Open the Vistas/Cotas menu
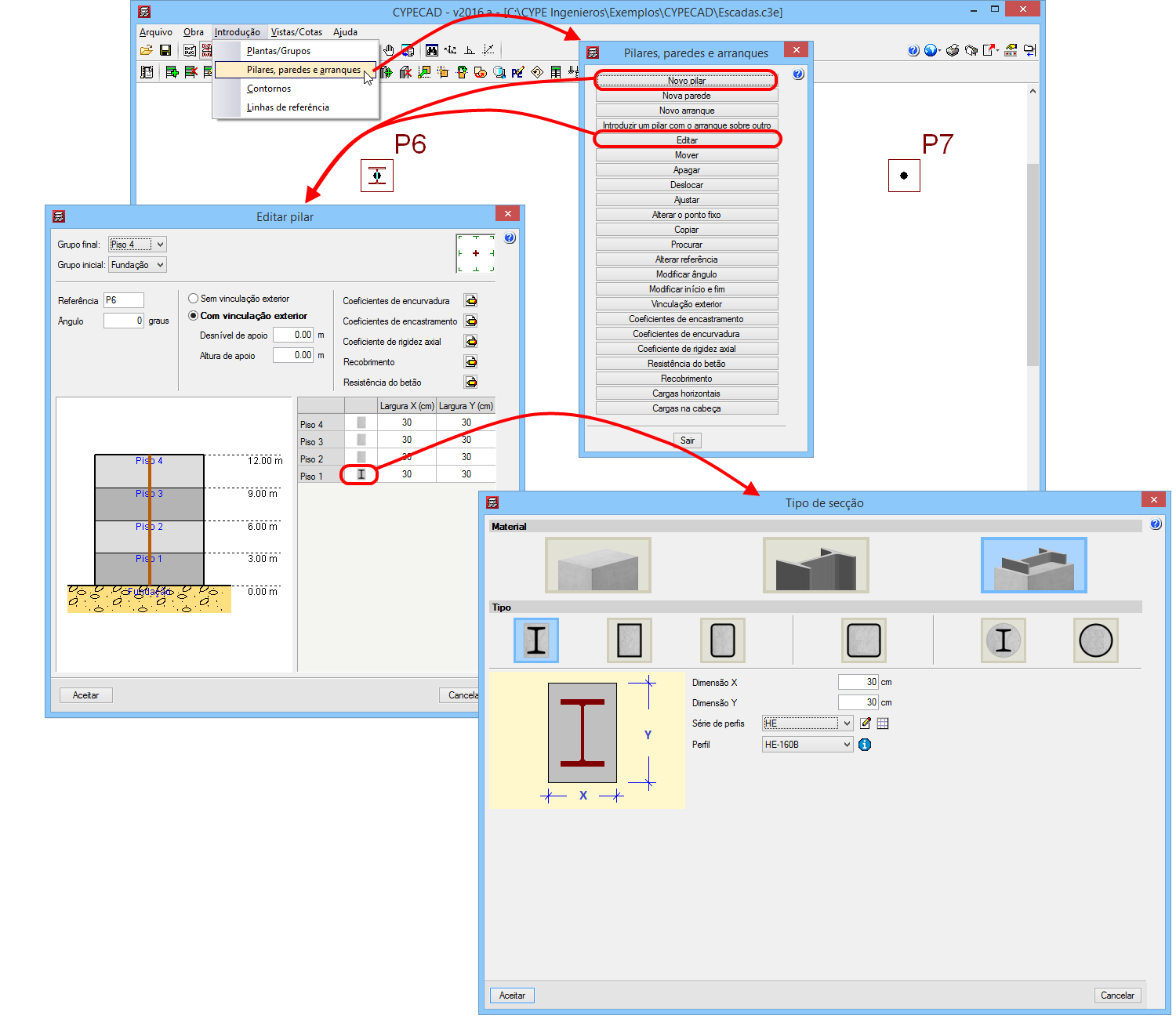 296,32
